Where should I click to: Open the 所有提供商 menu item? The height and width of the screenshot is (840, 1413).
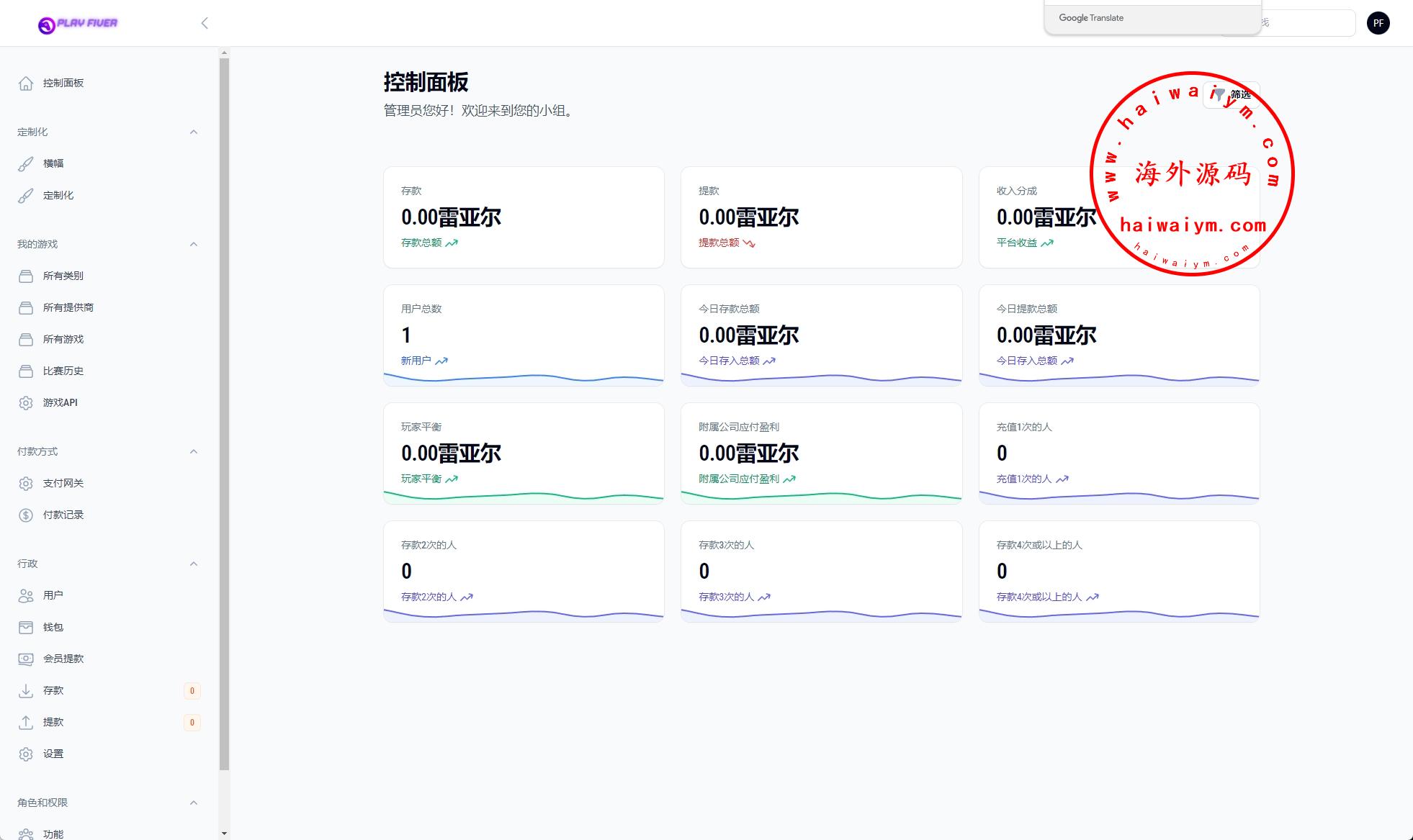pos(68,307)
